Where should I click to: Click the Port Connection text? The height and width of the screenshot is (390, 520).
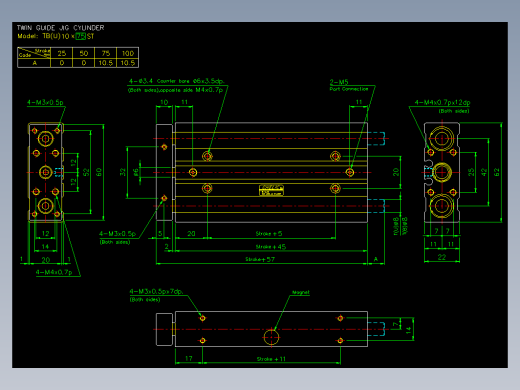pyautogui.click(x=349, y=89)
